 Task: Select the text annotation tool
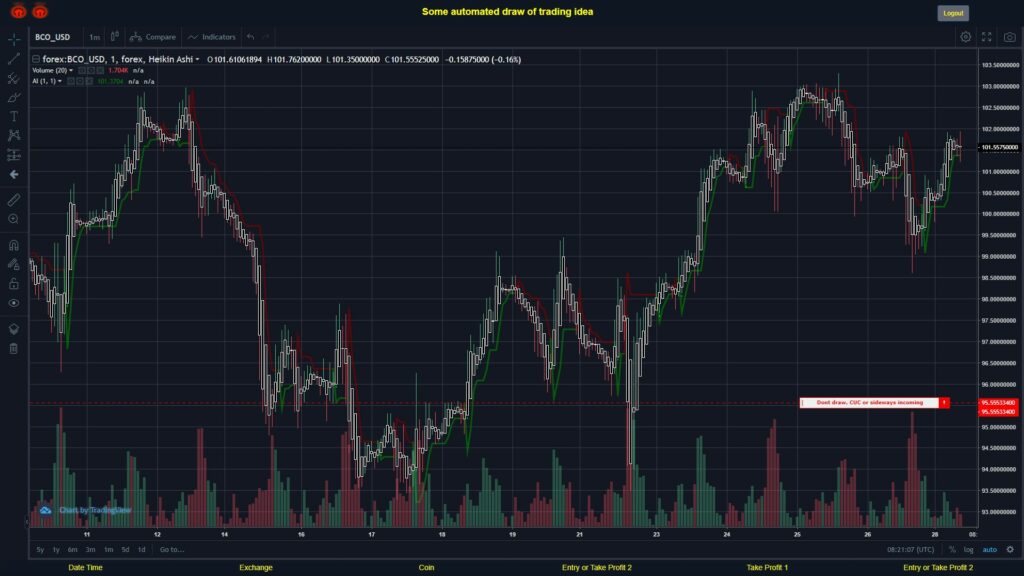14,116
